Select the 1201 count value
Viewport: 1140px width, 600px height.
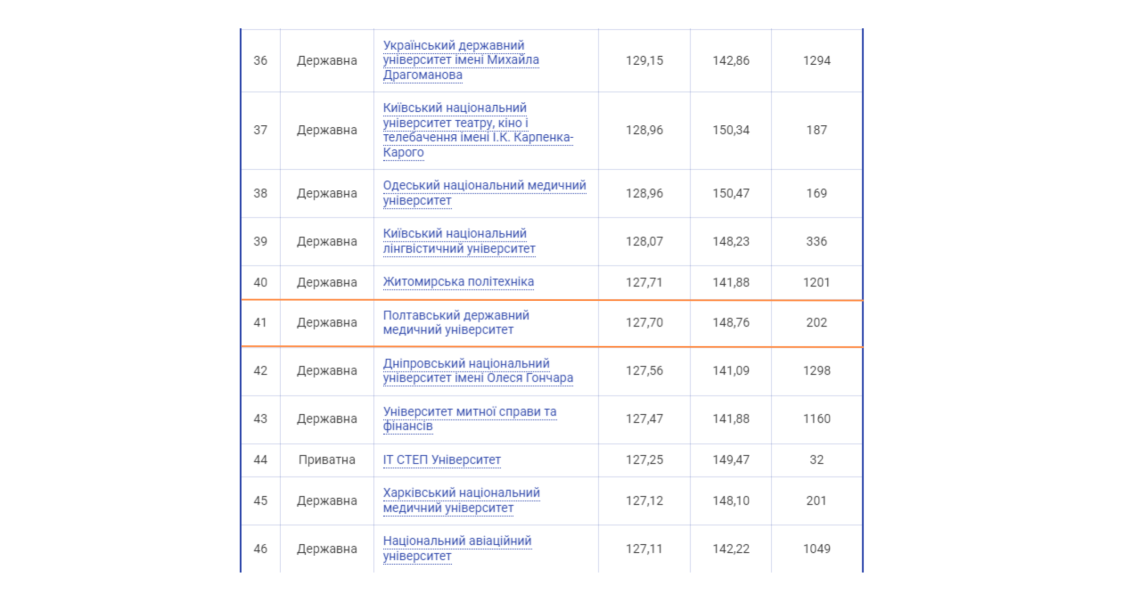tap(816, 282)
